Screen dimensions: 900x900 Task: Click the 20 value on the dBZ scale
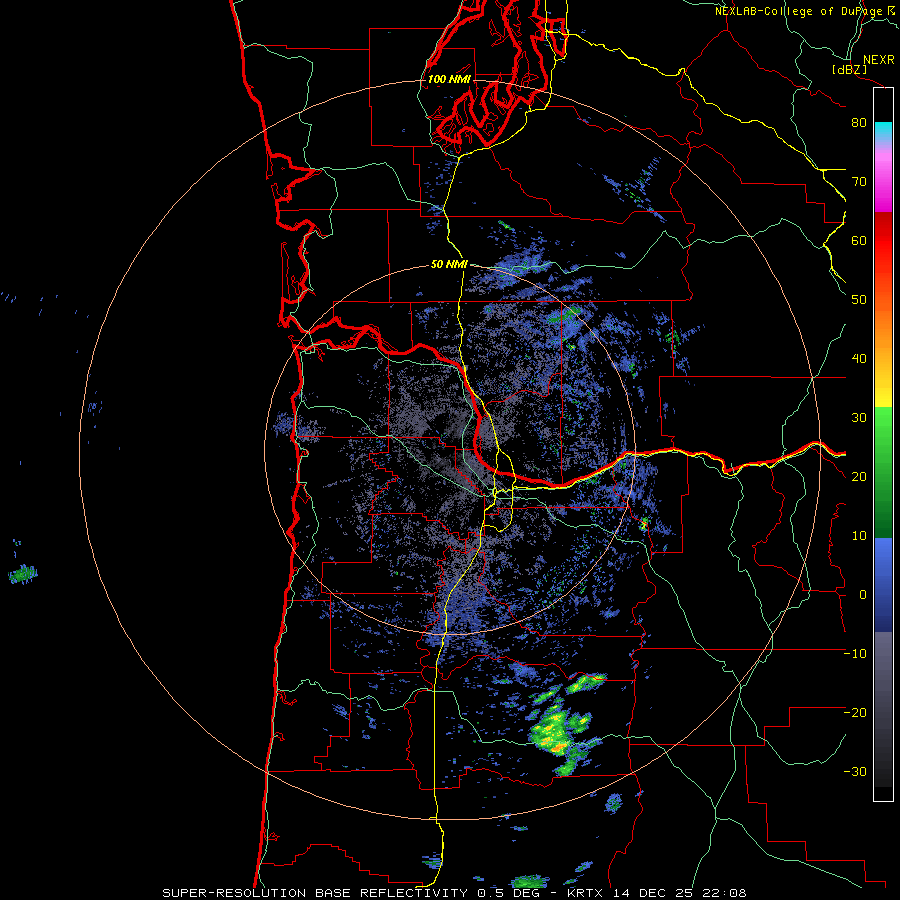(859, 476)
